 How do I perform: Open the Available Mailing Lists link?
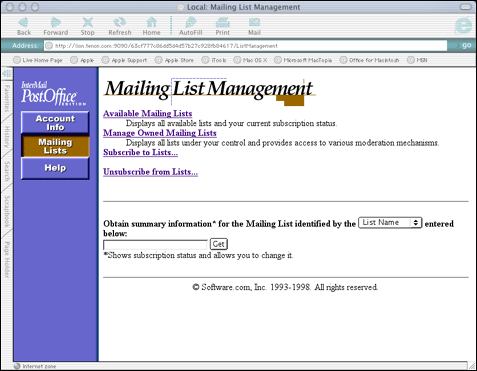(148, 114)
